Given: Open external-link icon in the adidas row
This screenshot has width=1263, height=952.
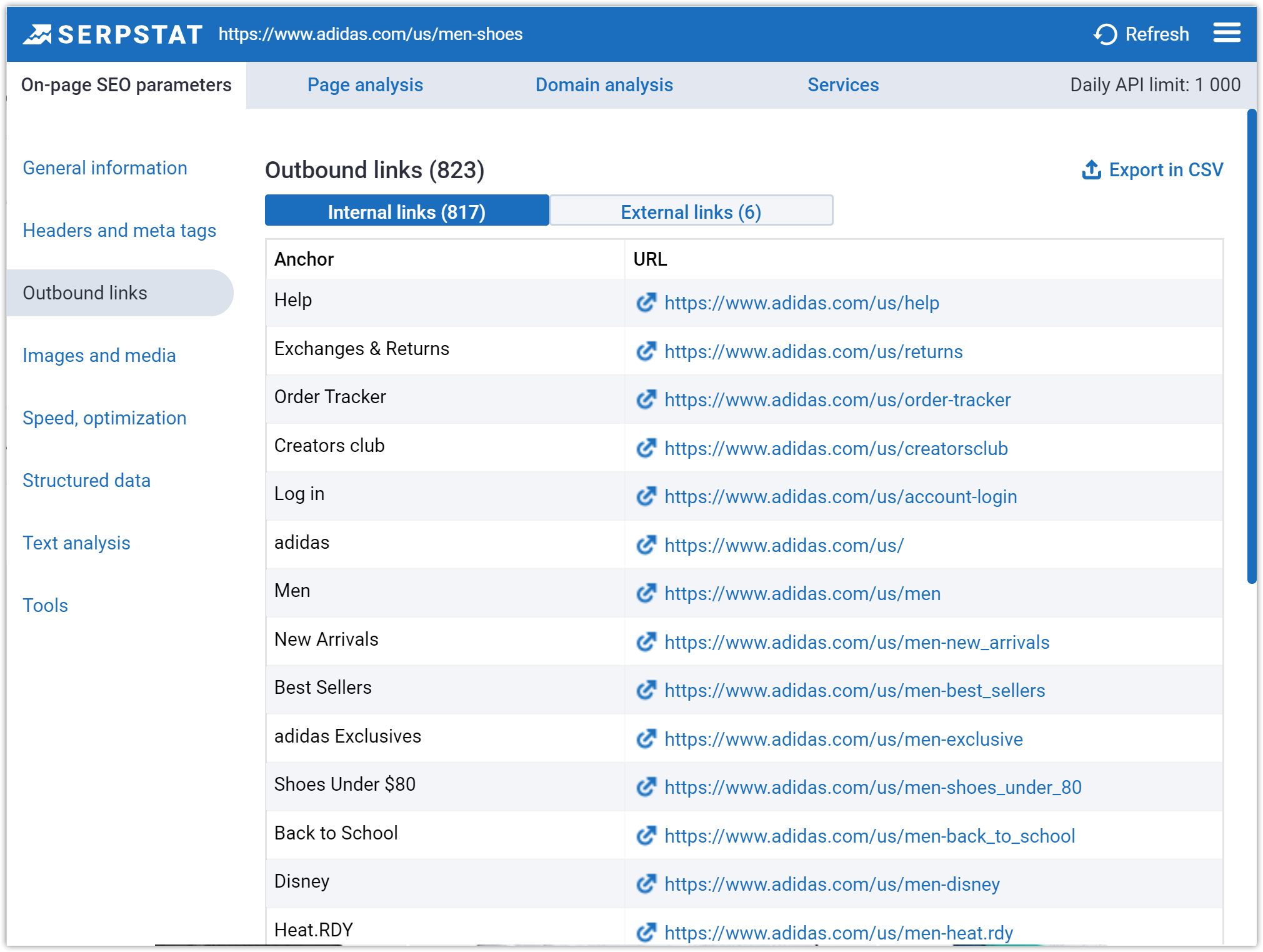Looking at the screenshot, I should pyautogui.click(x=646, y=545).
